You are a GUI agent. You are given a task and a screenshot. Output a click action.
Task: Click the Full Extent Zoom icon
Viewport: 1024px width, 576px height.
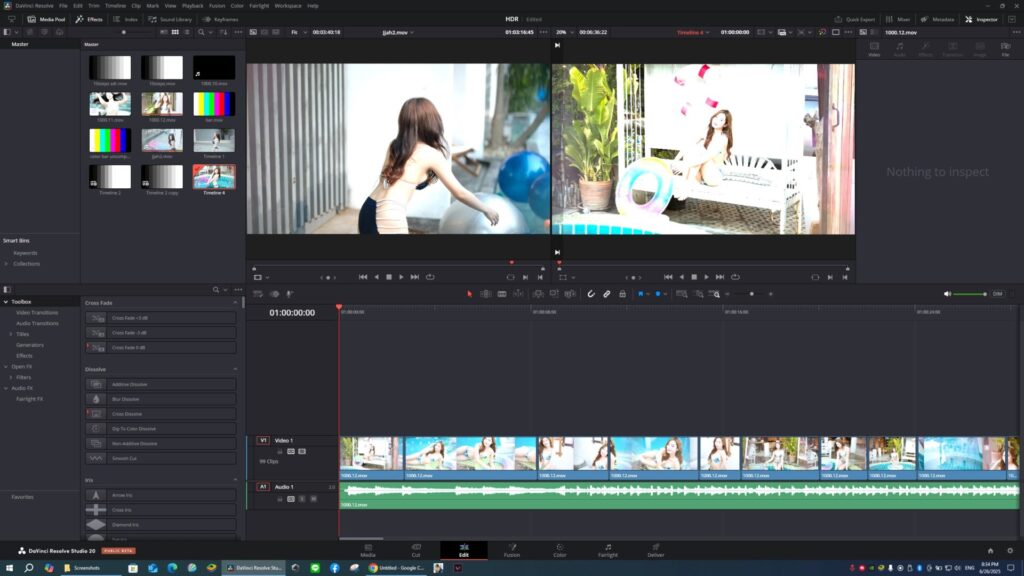[x=682, y=294]
